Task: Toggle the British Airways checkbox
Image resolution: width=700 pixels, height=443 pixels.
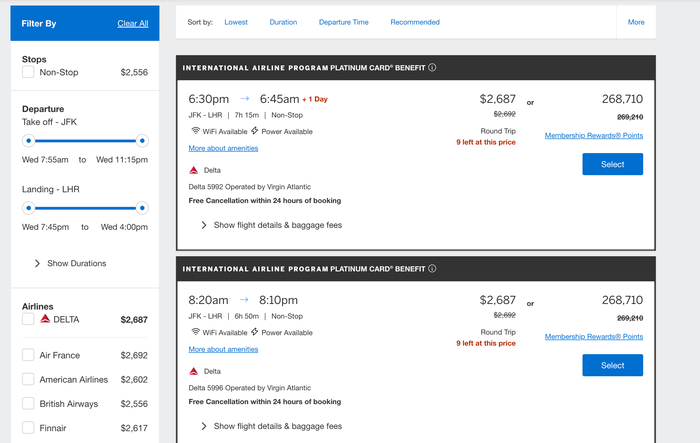Action: click(28, 403)
